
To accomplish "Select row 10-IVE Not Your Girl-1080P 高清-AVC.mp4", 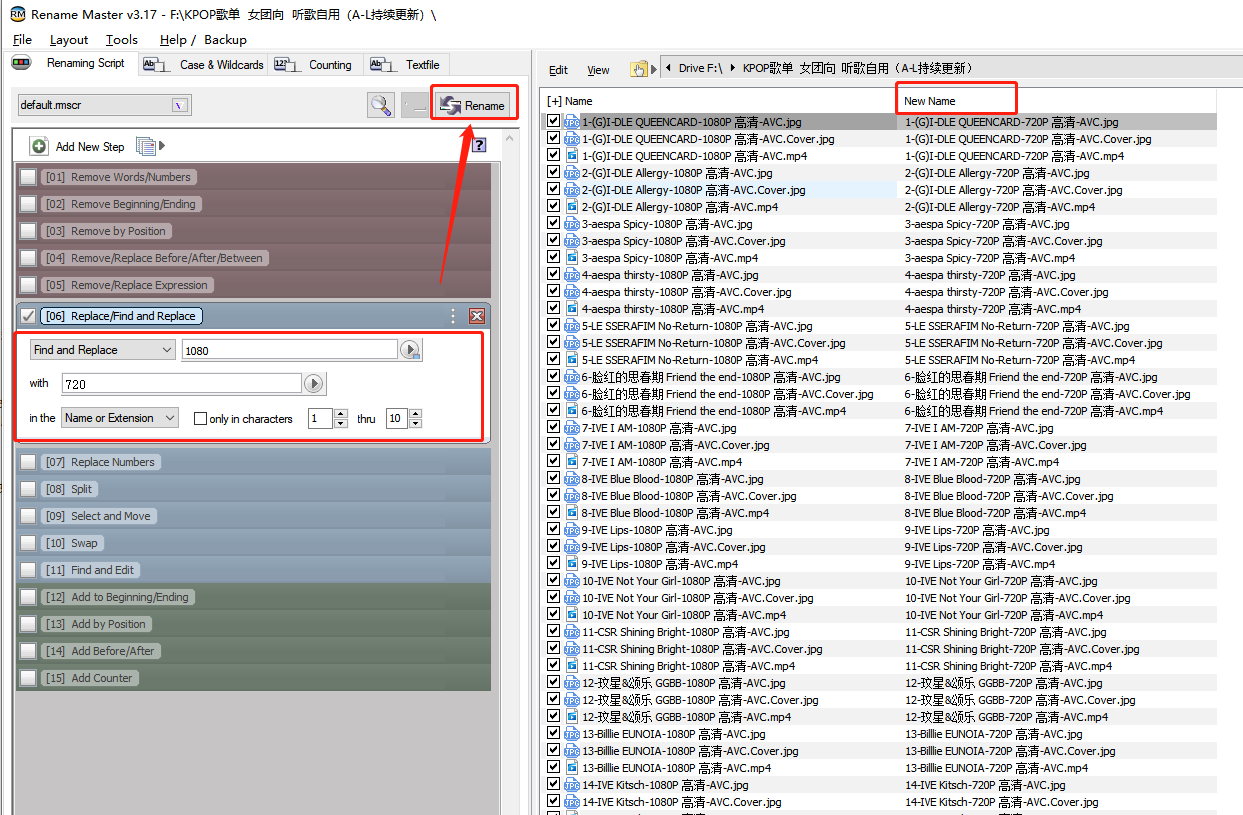I will pyautogui.click(x=880, y=615).
